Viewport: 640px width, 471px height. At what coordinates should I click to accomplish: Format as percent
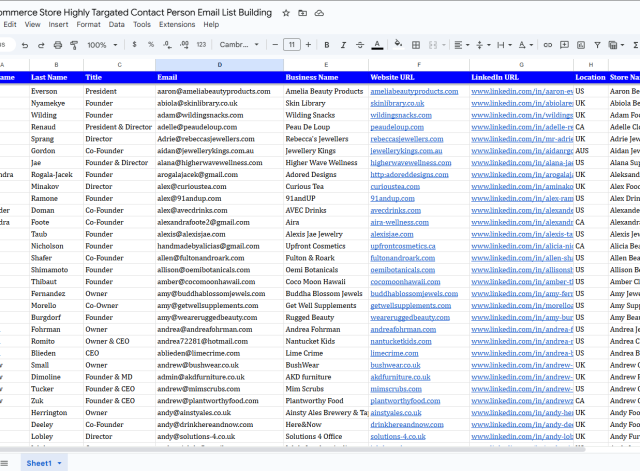[151, 44]
